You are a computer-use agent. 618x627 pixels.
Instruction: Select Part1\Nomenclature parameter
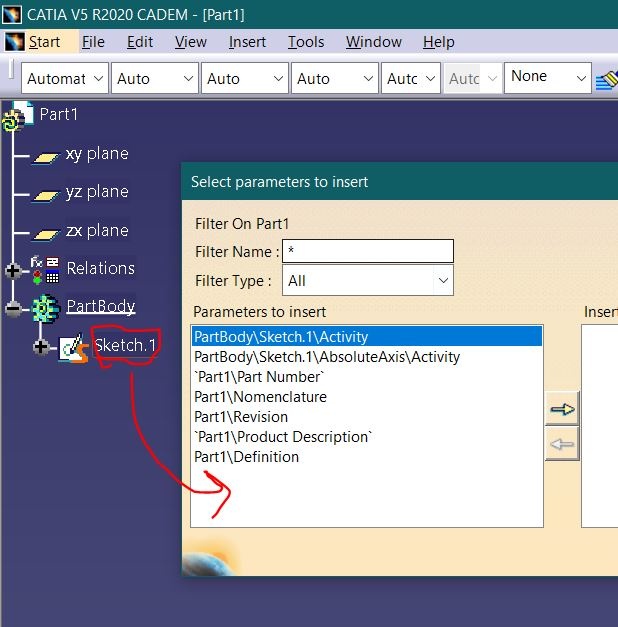pos(367,396)
